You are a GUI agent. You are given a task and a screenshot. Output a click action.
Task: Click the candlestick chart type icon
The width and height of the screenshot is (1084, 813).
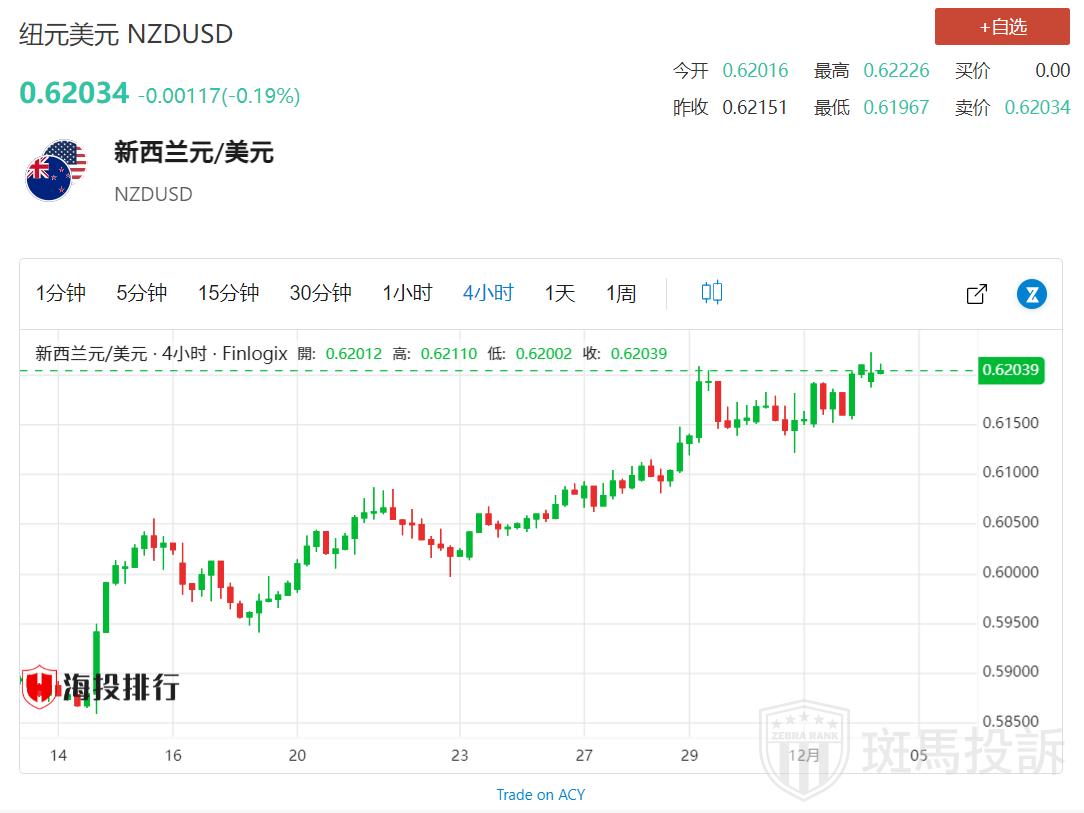click(x=711, y=293)
